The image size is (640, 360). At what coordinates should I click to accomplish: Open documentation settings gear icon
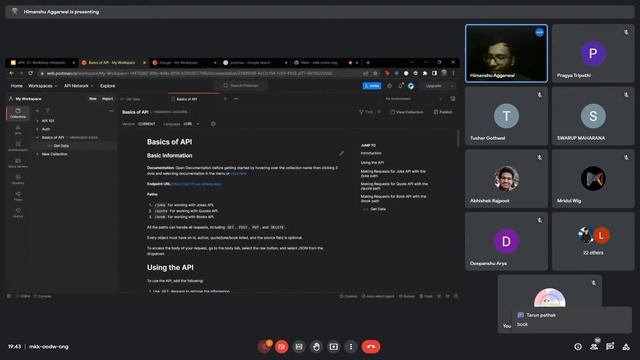[213, 124]
